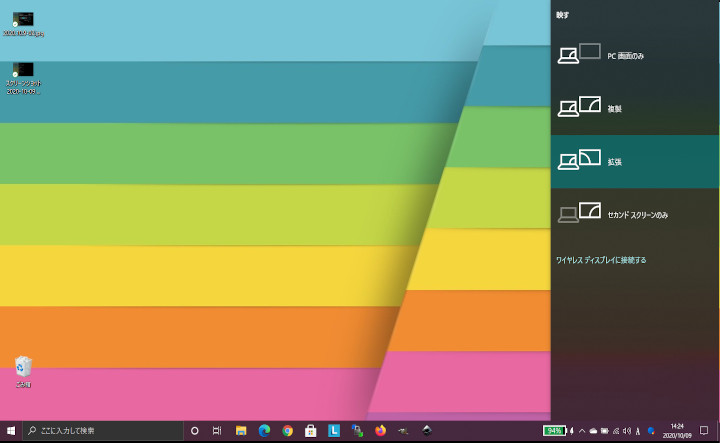Choose the 複製 (duplicate) display mode

click(635, 108)
